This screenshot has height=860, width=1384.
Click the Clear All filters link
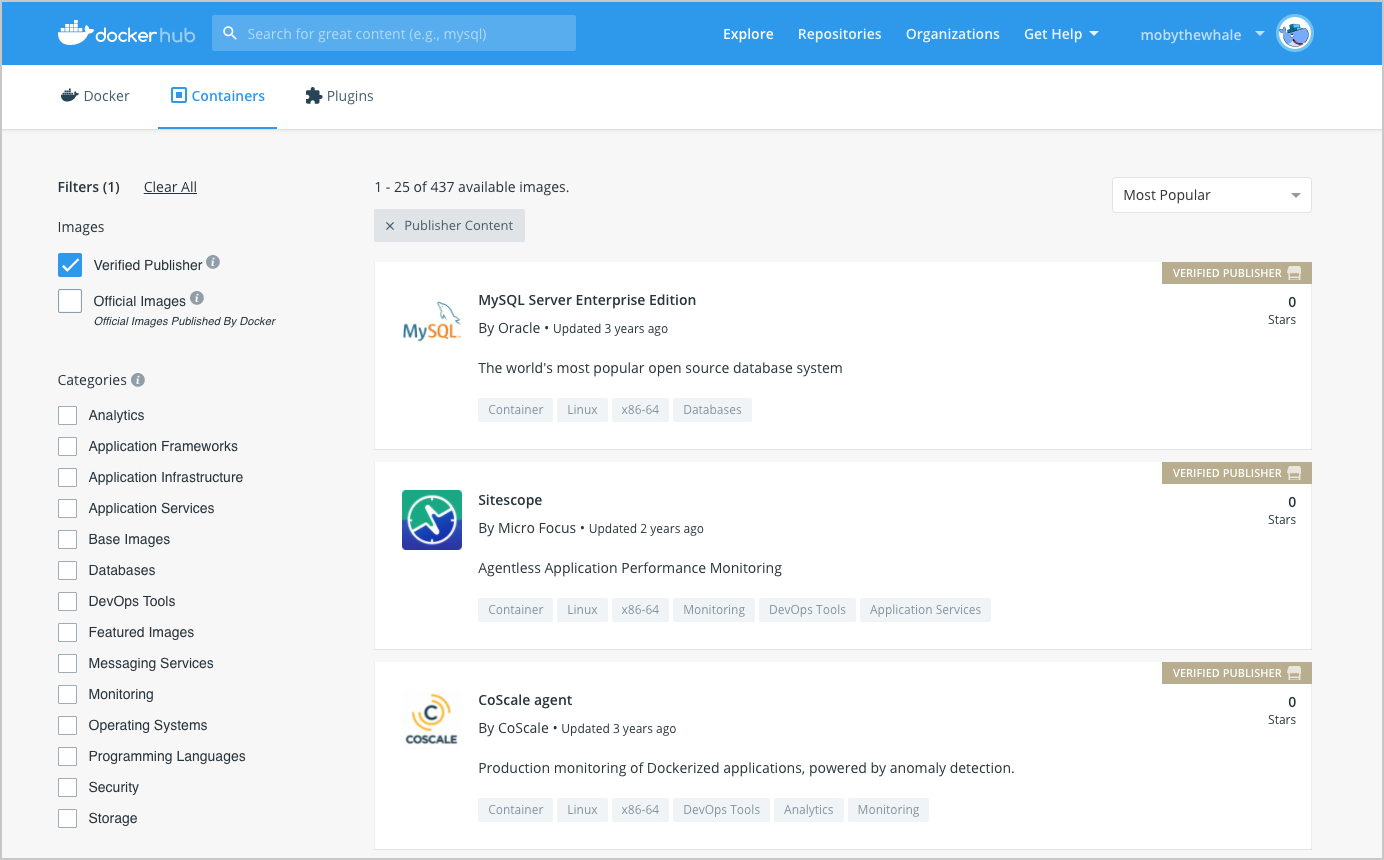pos(170,187)
